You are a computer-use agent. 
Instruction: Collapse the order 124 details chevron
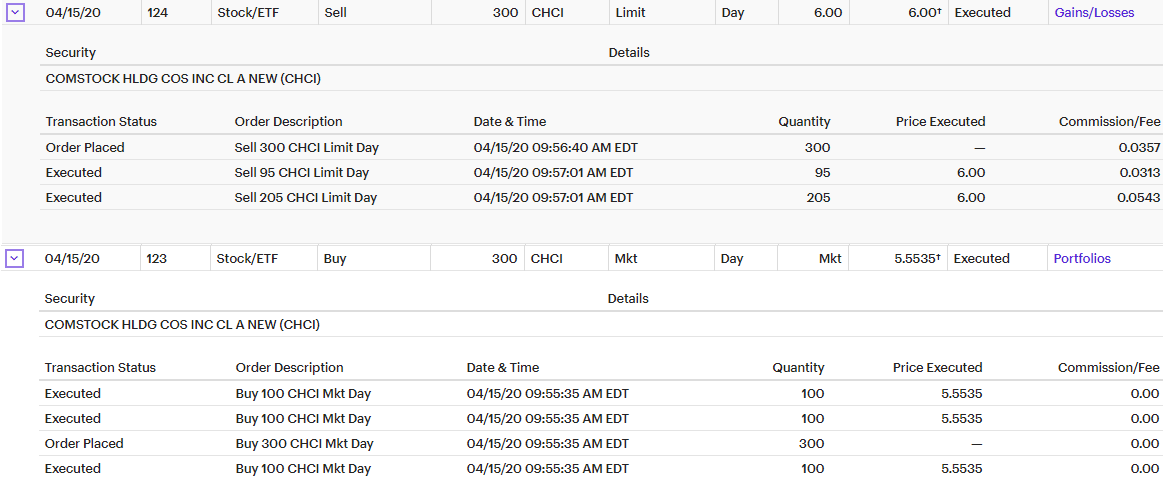[15, 13]
